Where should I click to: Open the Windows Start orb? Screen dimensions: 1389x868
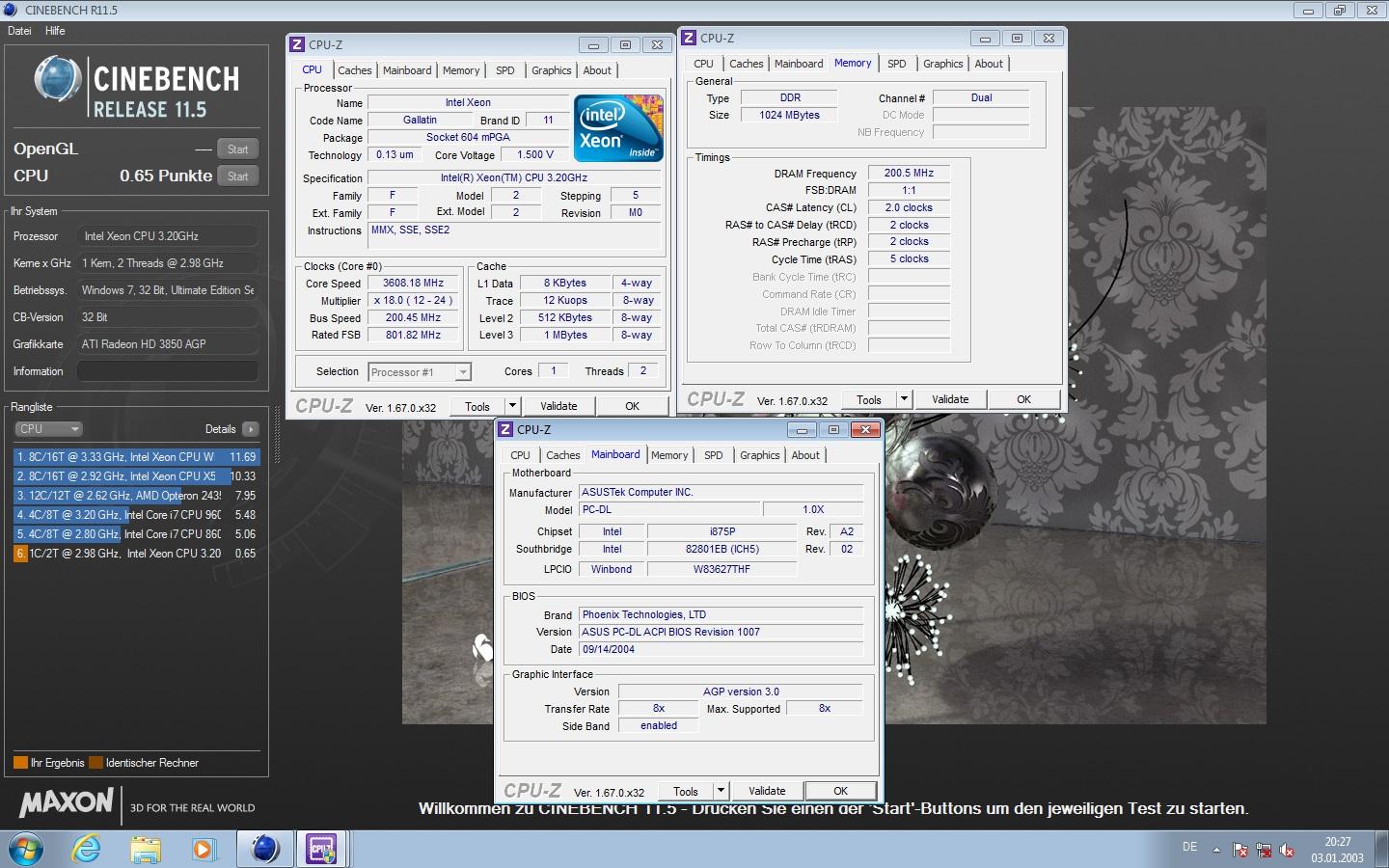(x=26, y=849)
